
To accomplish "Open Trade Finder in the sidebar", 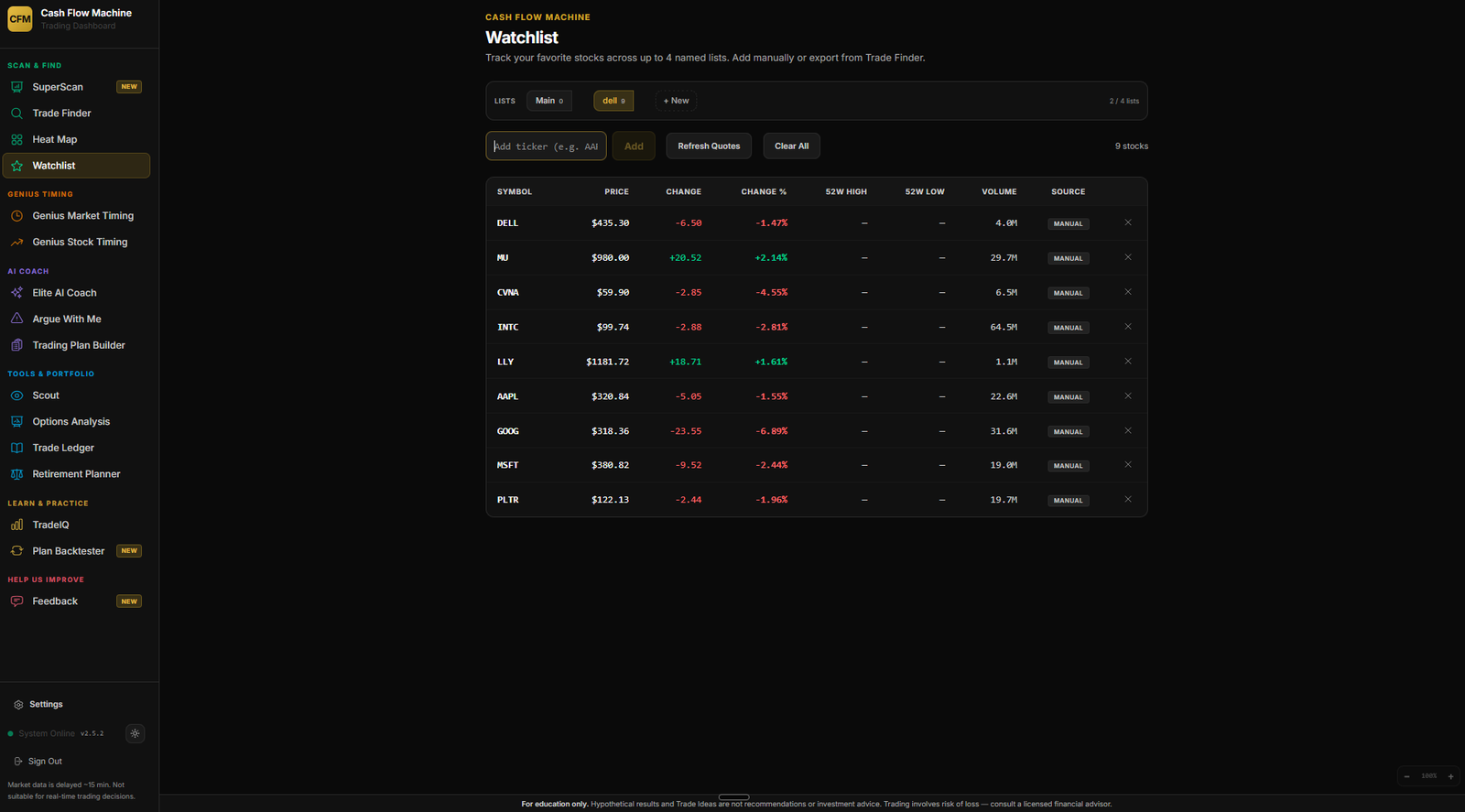I will click(x=76, y=114).
